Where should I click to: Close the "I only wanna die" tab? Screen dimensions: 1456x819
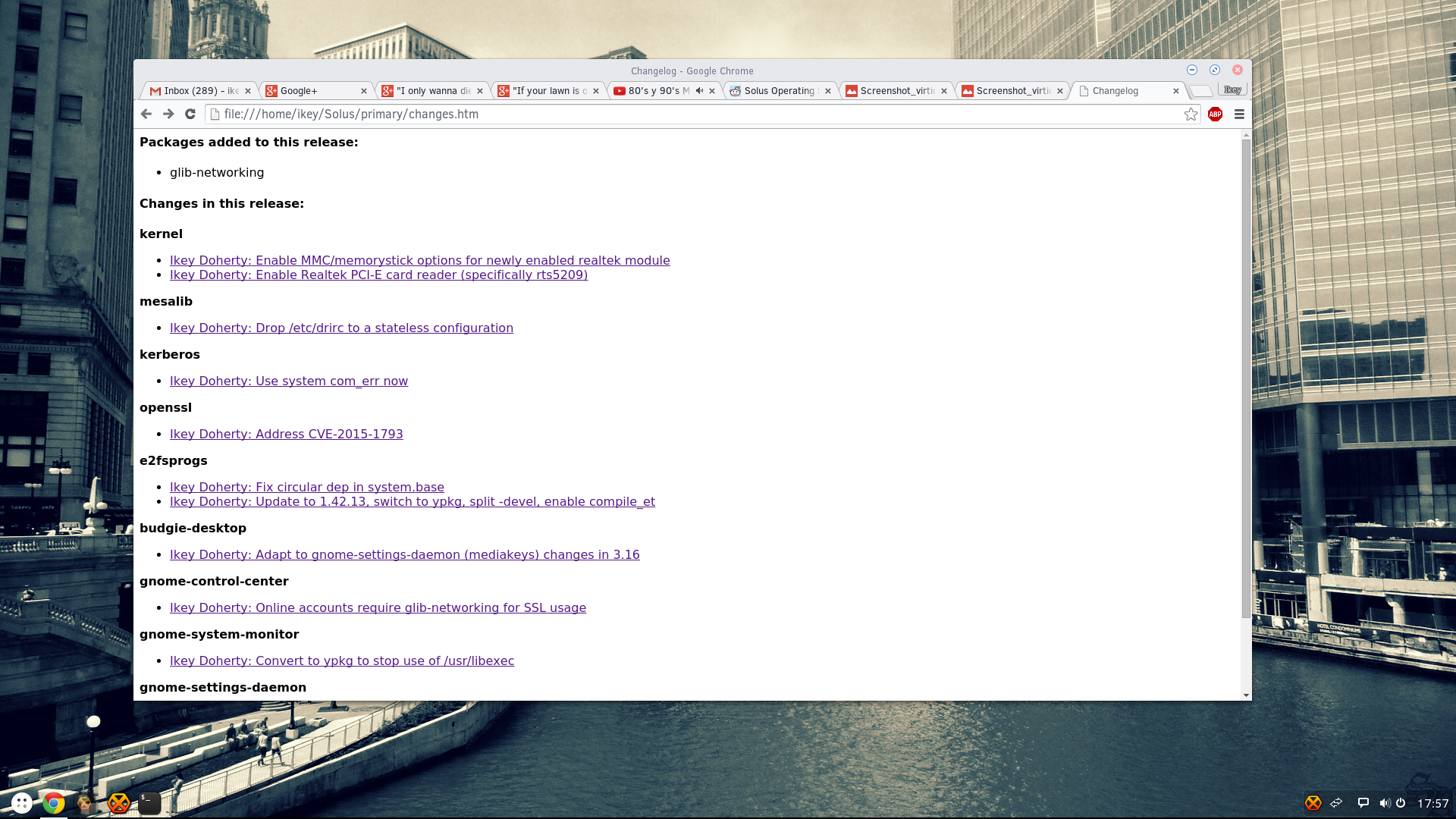[x=480, y=91]
